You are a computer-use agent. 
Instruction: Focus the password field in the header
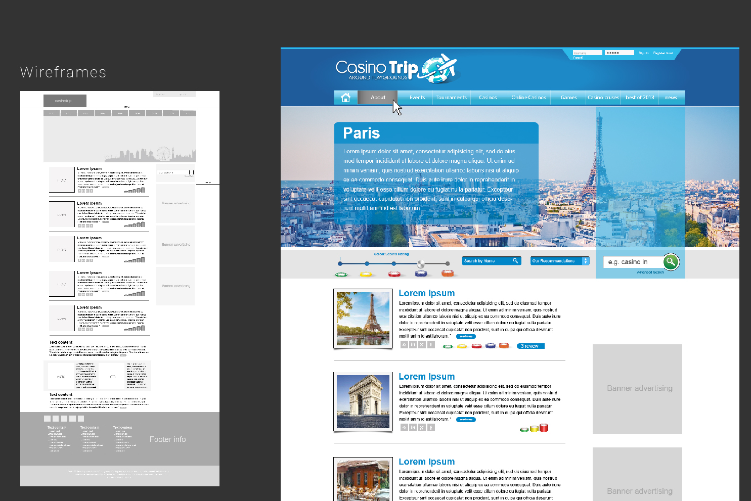coord(619,53)
